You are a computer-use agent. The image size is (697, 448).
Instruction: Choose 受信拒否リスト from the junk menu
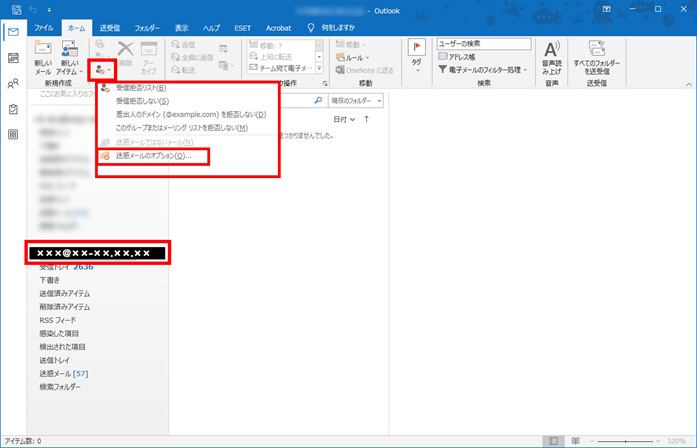click(141, 88)
